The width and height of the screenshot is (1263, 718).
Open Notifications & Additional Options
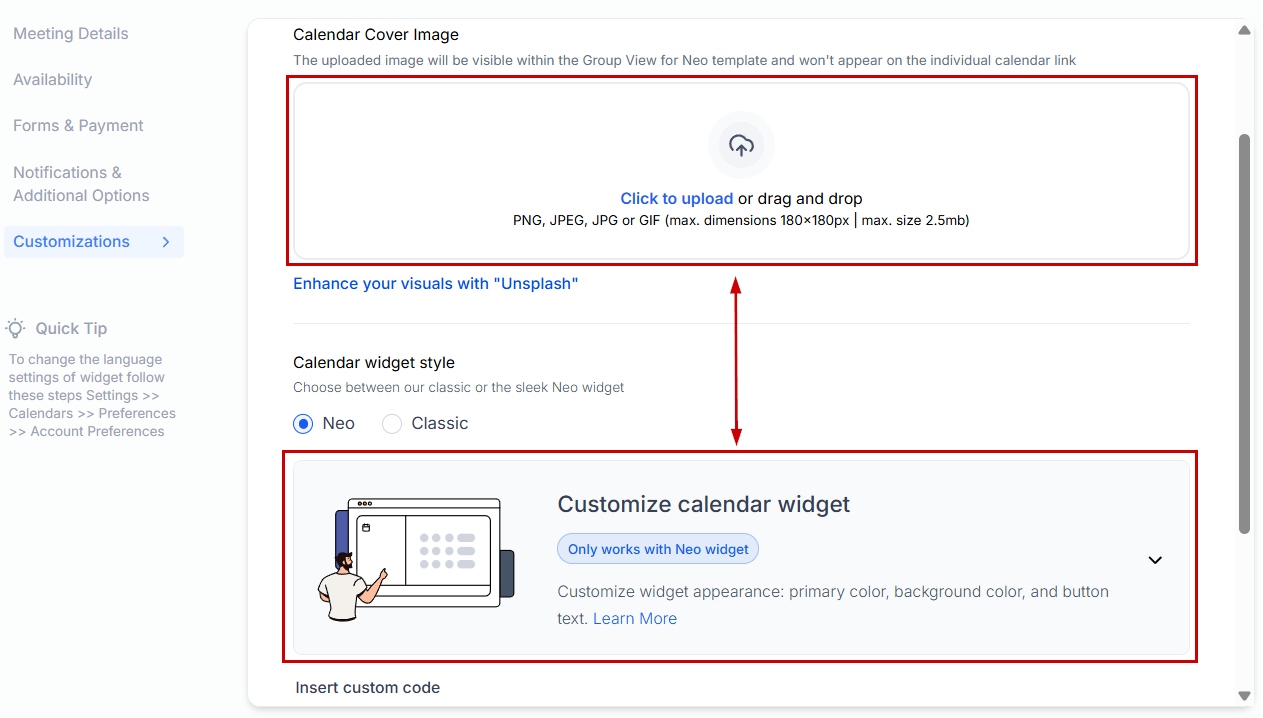tap(81, 184)
